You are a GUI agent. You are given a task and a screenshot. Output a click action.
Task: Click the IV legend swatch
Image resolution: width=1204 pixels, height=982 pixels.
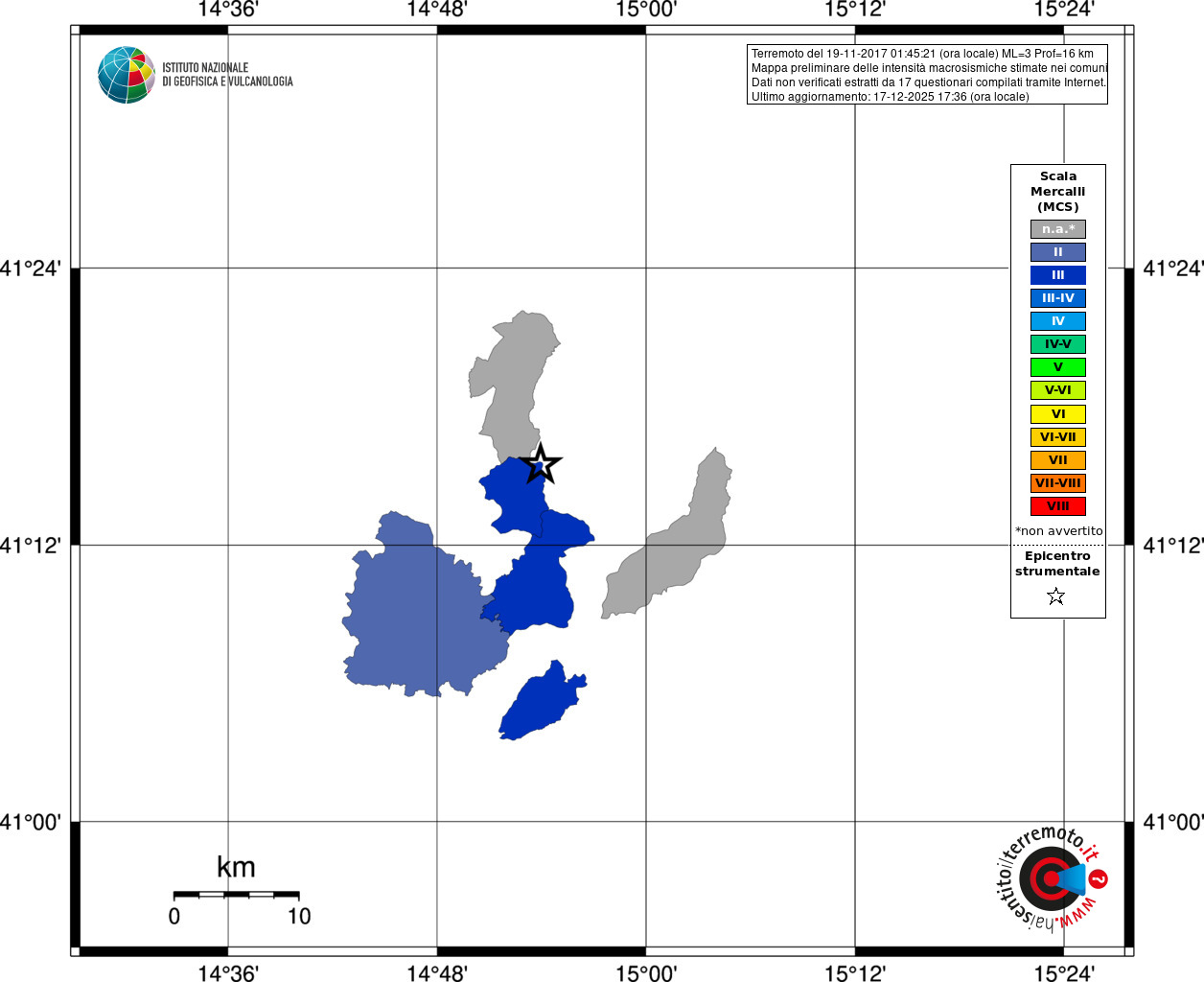1058,321
